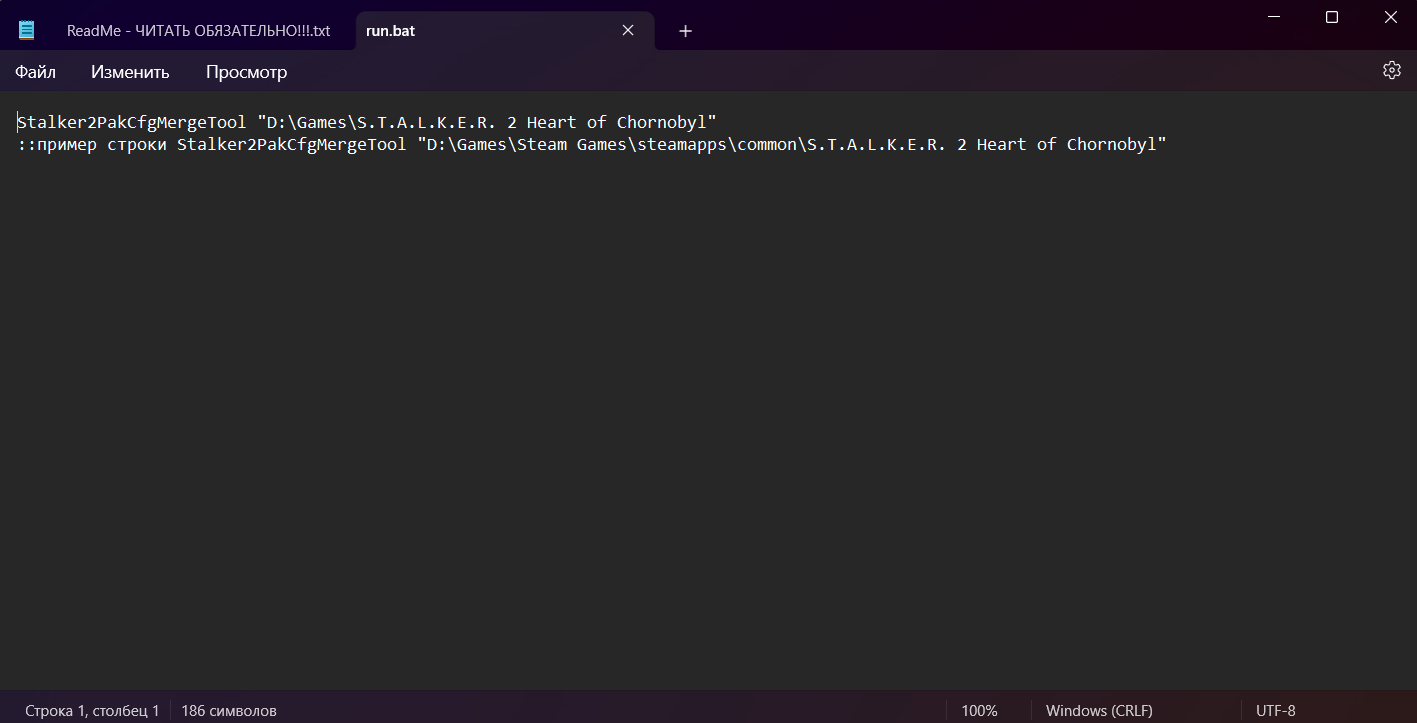Maximize the Notepad window

[1332, 17]
